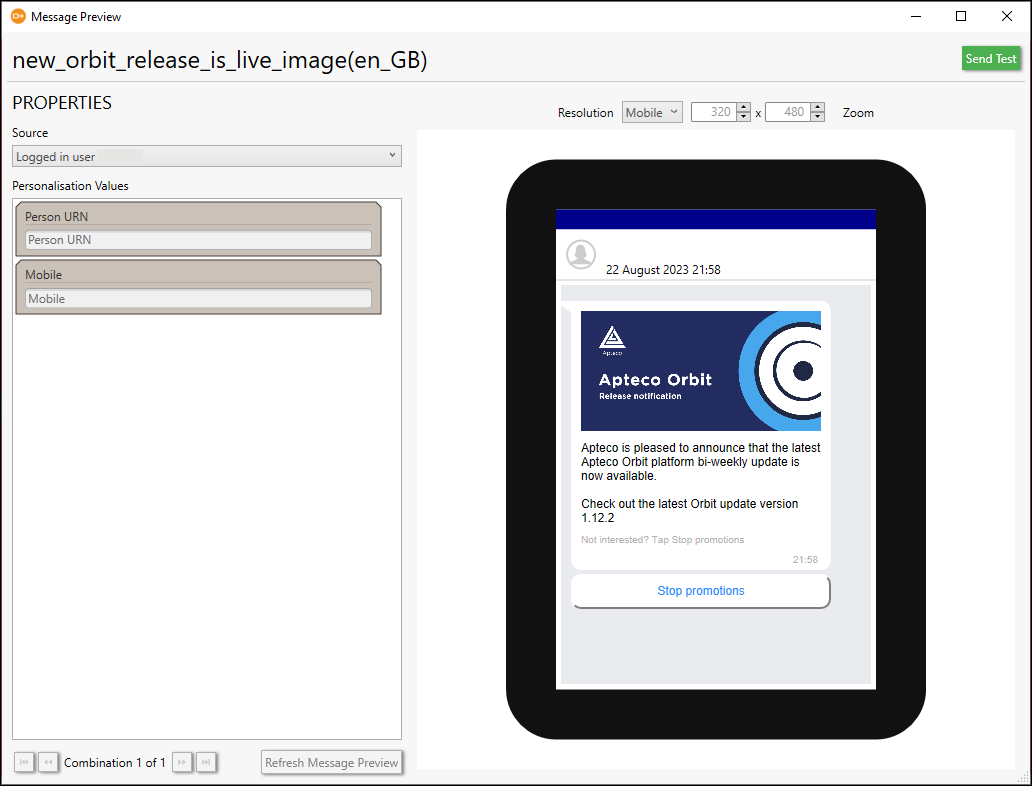Focus the Person URN input field

(198, 240)
